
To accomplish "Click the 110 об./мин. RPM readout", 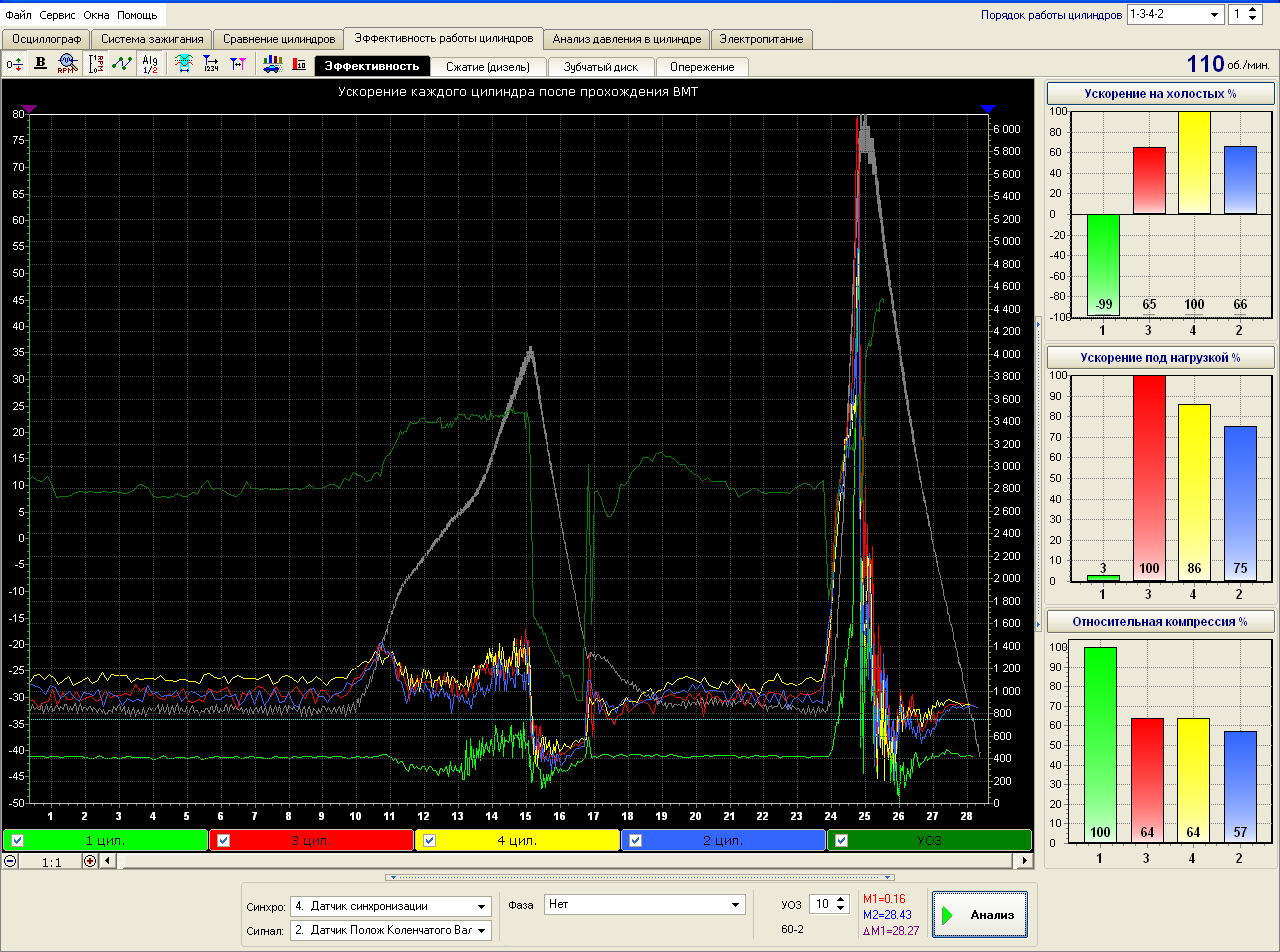I will click(x=1229, y=64).
